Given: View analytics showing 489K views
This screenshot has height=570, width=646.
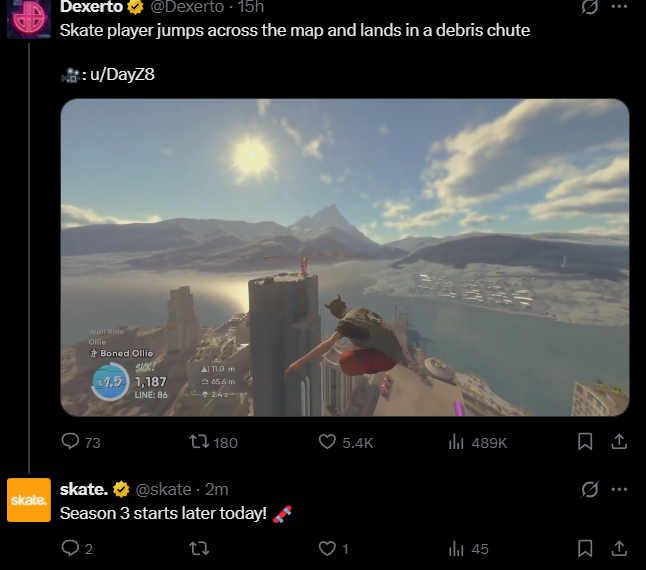Looking at the screenshot, I should [477, 442].
